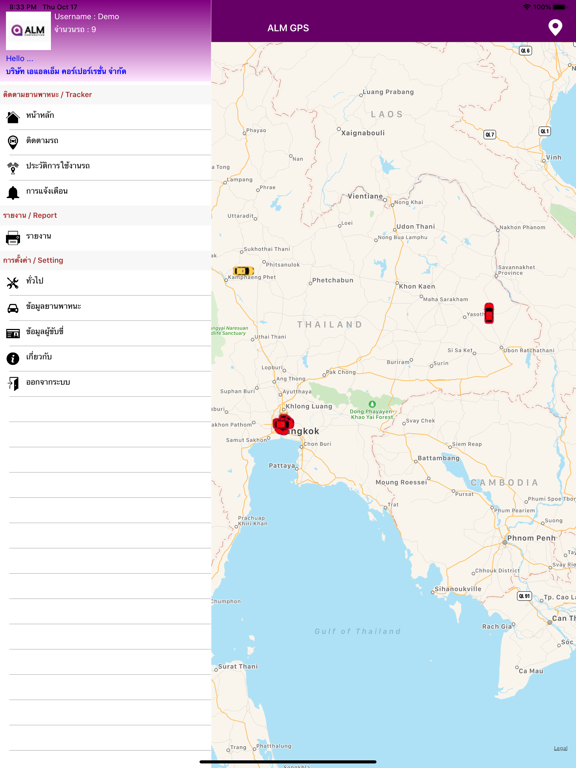Tap the Luang Prabang map label

point(388,92)
